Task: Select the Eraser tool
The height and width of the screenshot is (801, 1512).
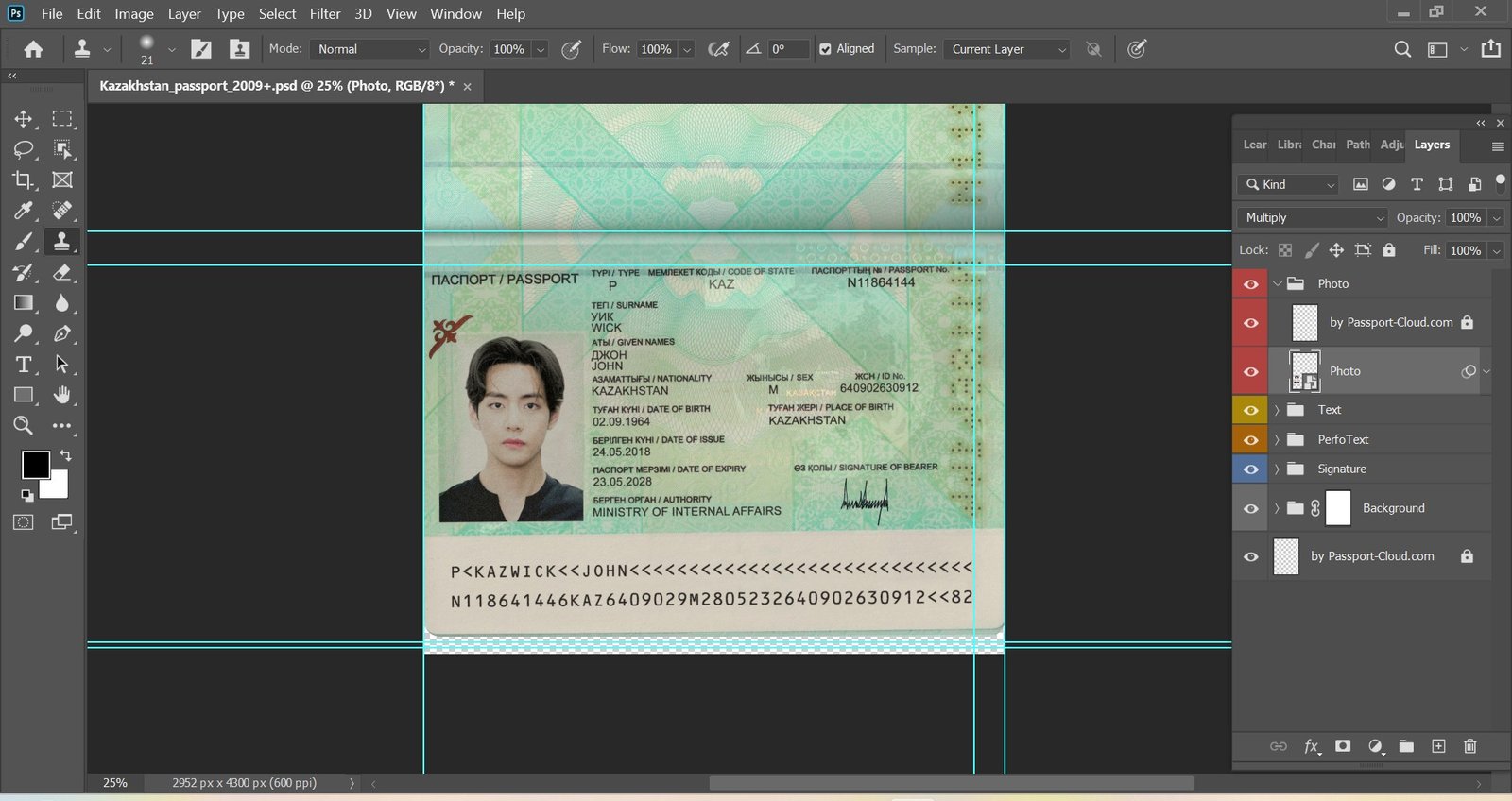Action: (62, 272)
